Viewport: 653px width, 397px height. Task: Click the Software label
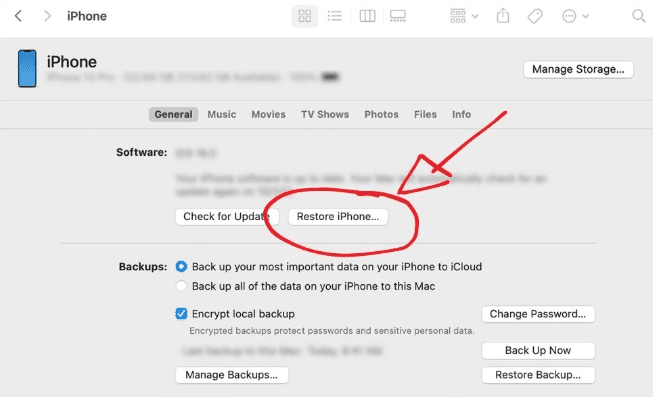pos(142,152)
